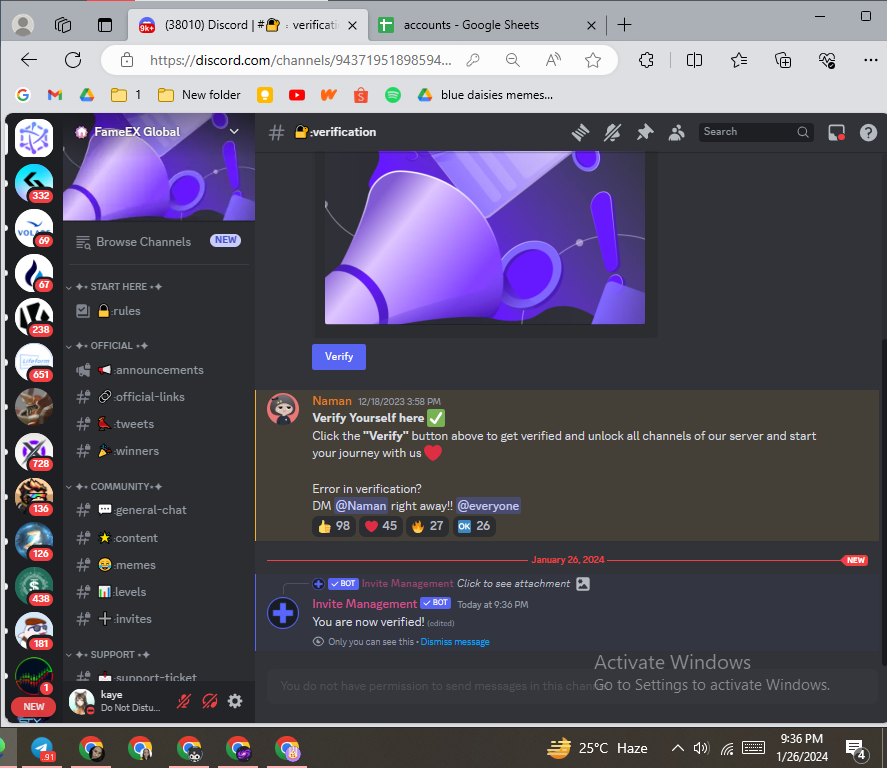The image size is (887, 768).
Task: Add this page to favorites star
Action: (x=592, y=60)
